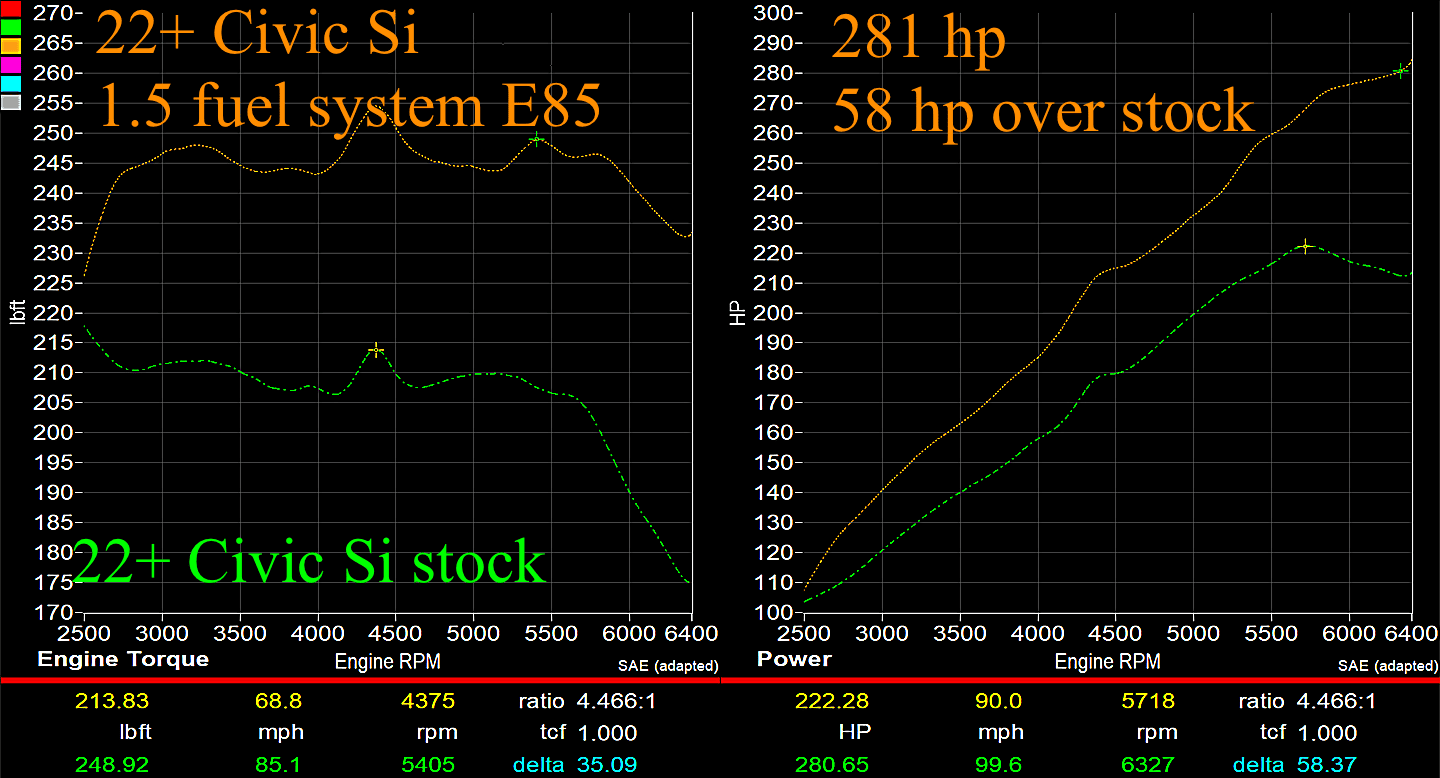The width and height of the screenshot is (1440, 778).
Task: Click the yellow 90.0 mph value
Action: tap(999, 701)
